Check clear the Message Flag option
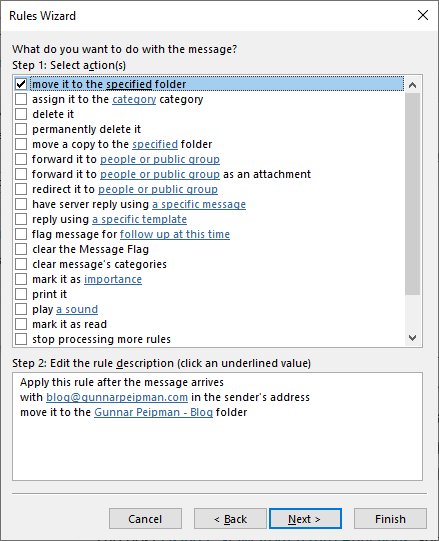The width and height of the screenshot is (439, 541). pyautogui.click(x=21, y=249)
